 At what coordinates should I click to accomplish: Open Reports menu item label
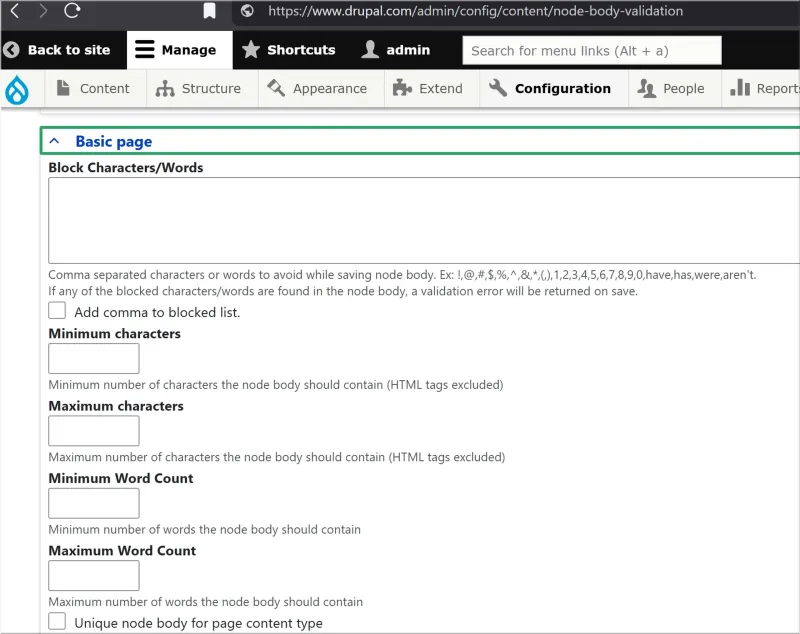point(778,89)
